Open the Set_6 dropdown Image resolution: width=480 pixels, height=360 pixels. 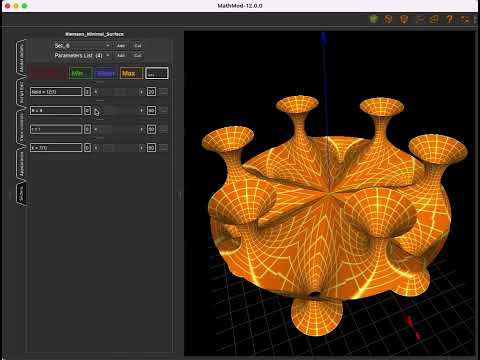[x=82, y=45]
